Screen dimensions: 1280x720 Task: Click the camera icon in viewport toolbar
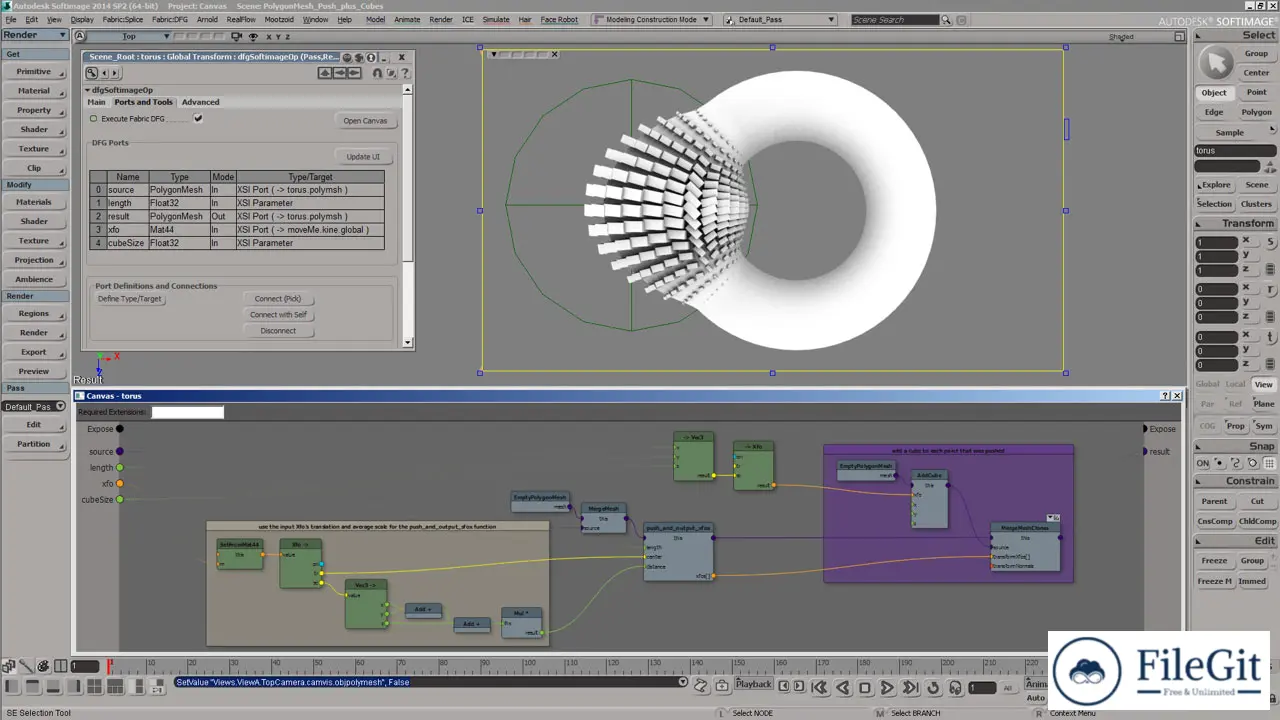point(237,37)
